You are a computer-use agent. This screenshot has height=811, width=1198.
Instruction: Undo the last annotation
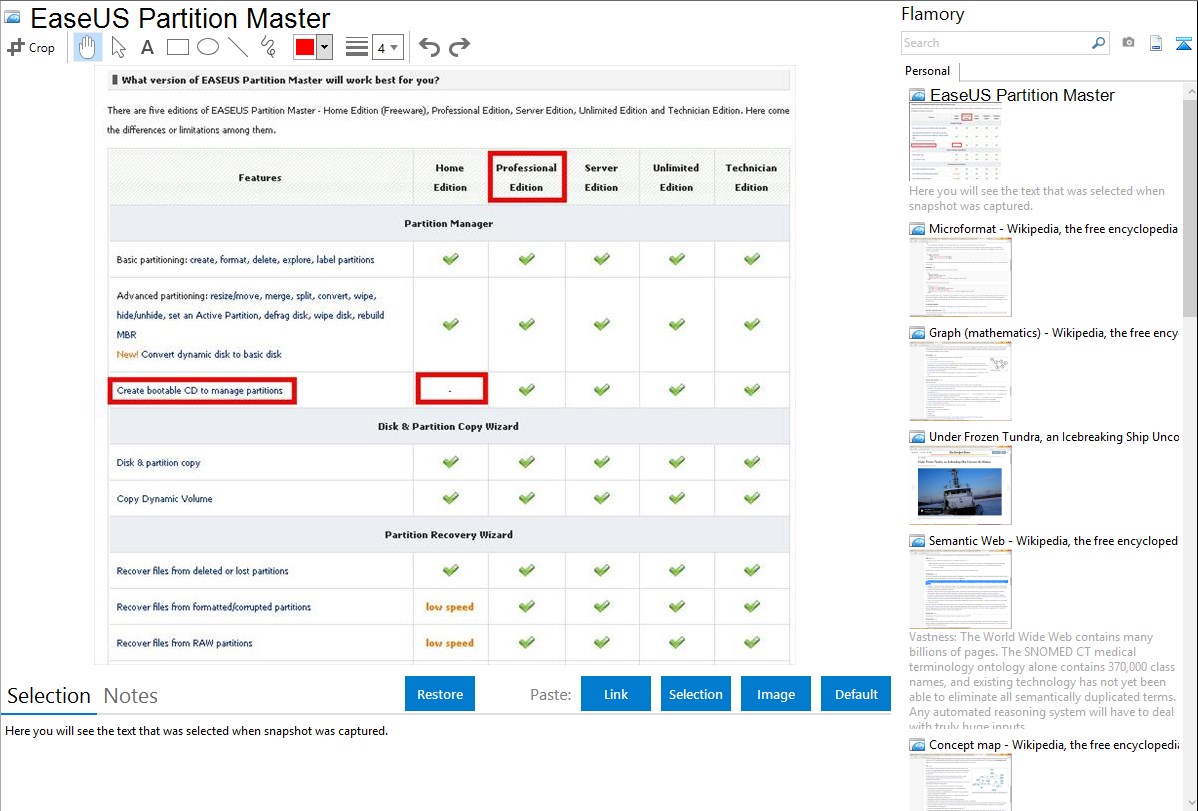click(x=429, y=47)
